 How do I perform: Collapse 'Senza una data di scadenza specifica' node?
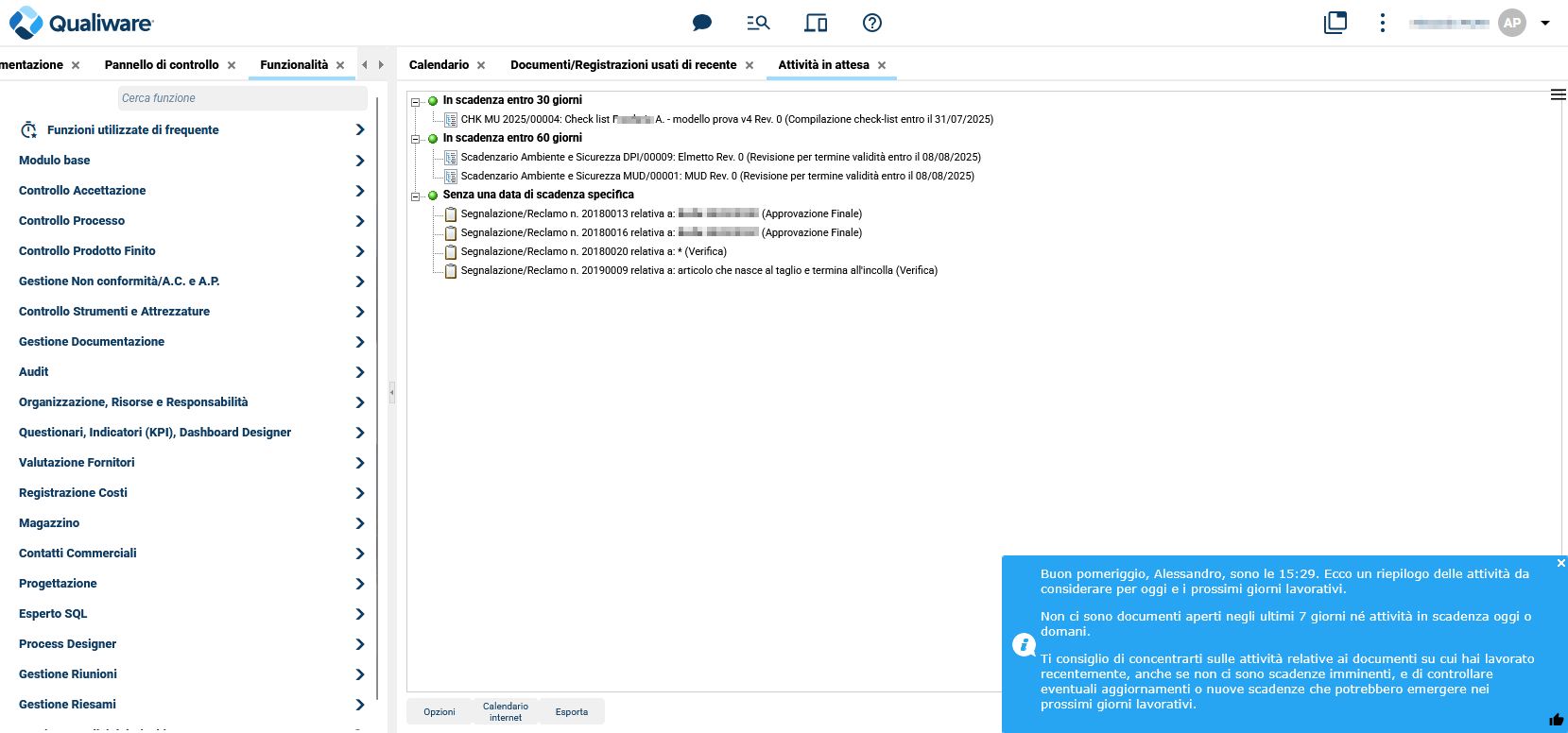click(415, 196)
